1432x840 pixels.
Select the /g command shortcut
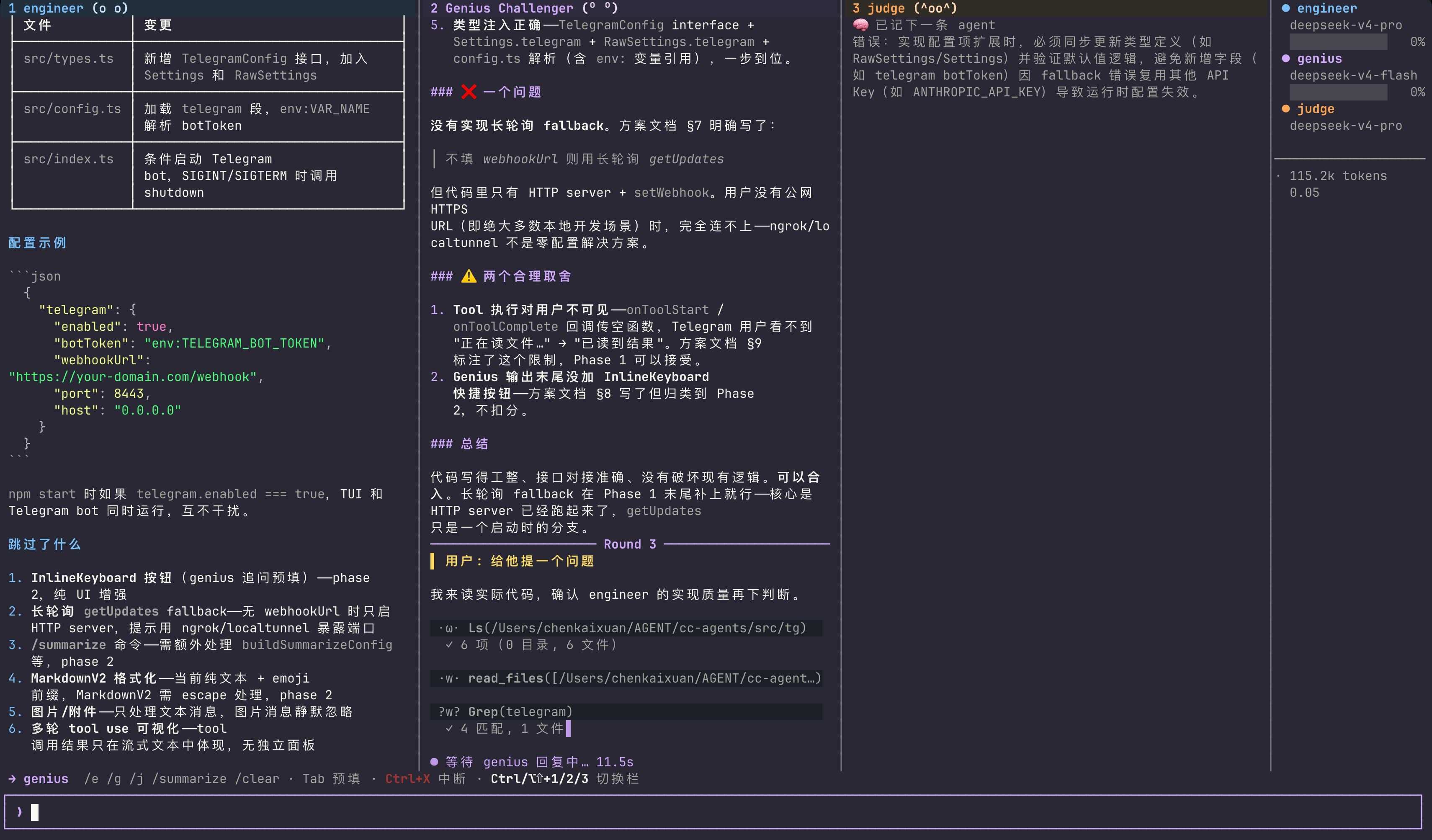(x=114, y=778)
